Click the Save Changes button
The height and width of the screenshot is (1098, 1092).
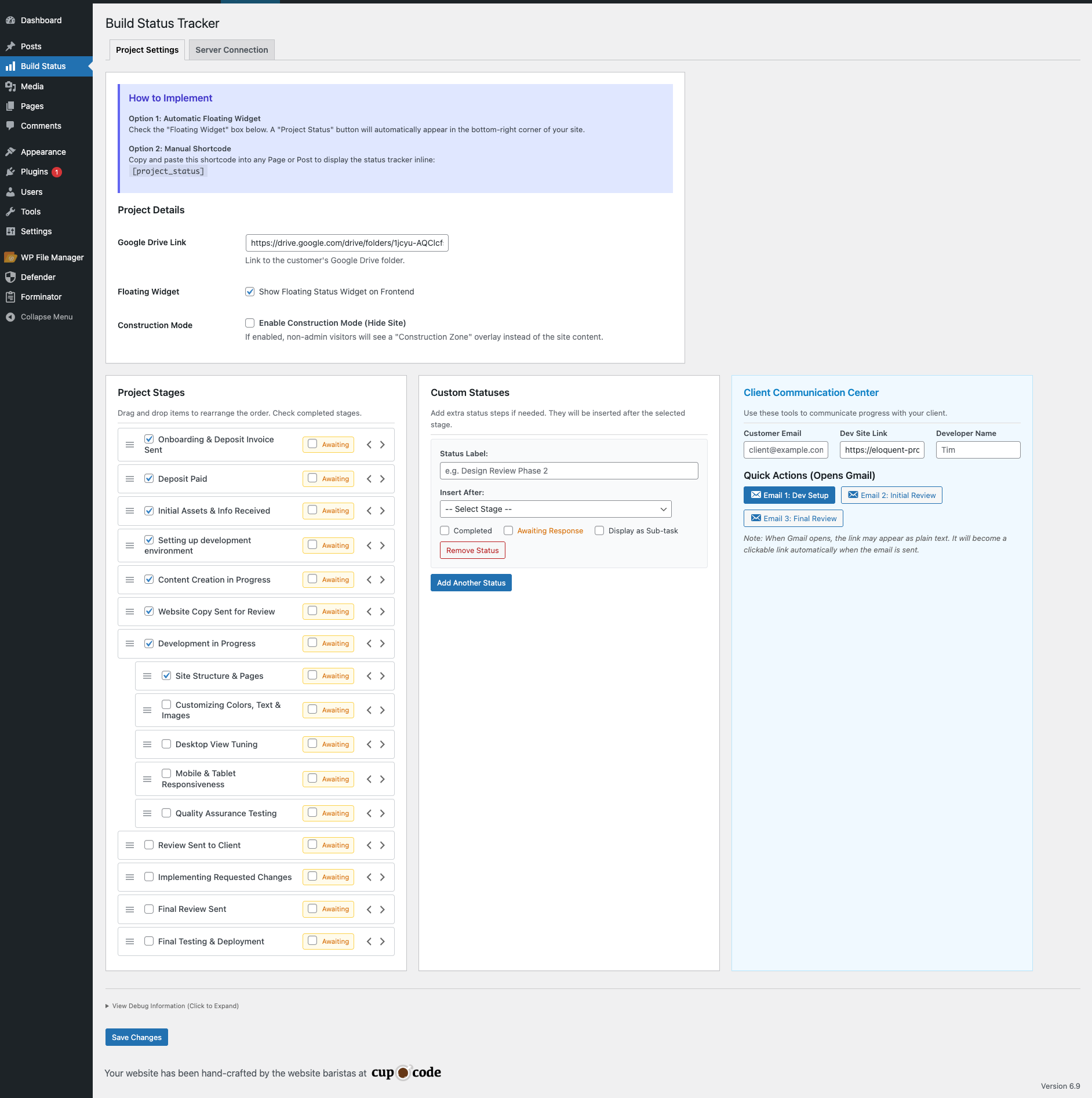tap(137, 1037)
